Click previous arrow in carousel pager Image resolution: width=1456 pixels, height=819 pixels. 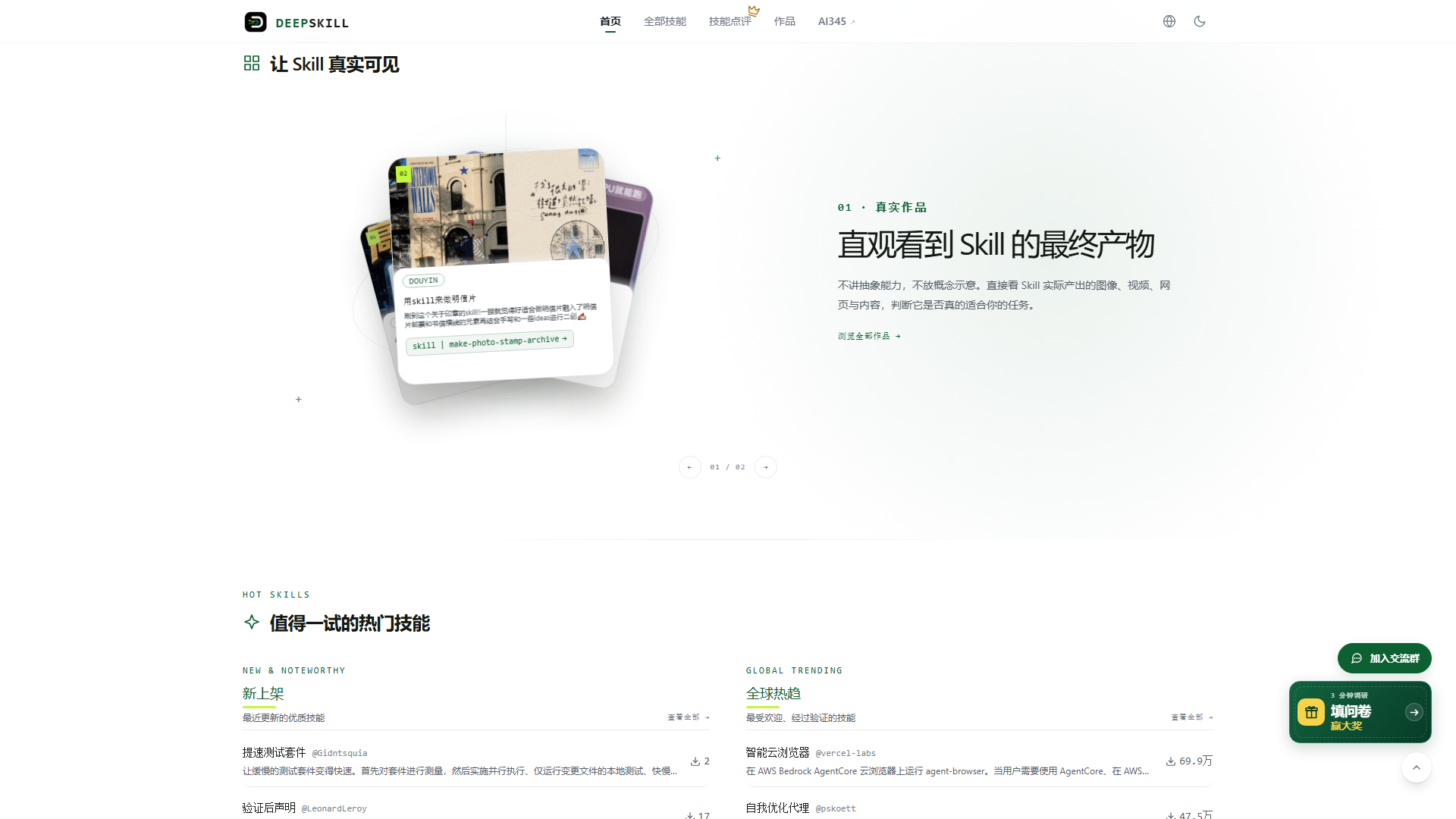pos(689,467)
